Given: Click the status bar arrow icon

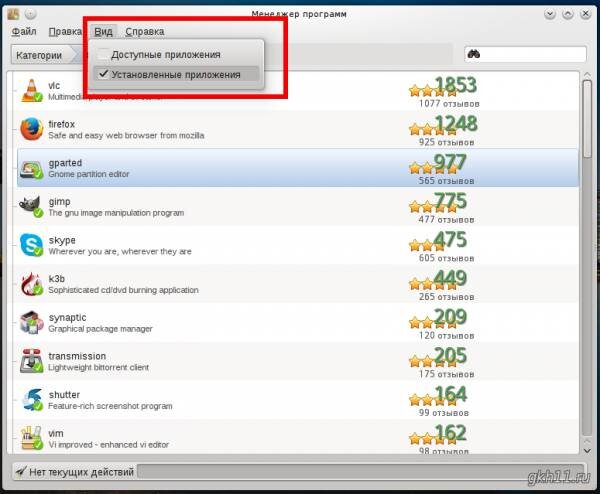Looking at the screenshot, I should (21, 471).
